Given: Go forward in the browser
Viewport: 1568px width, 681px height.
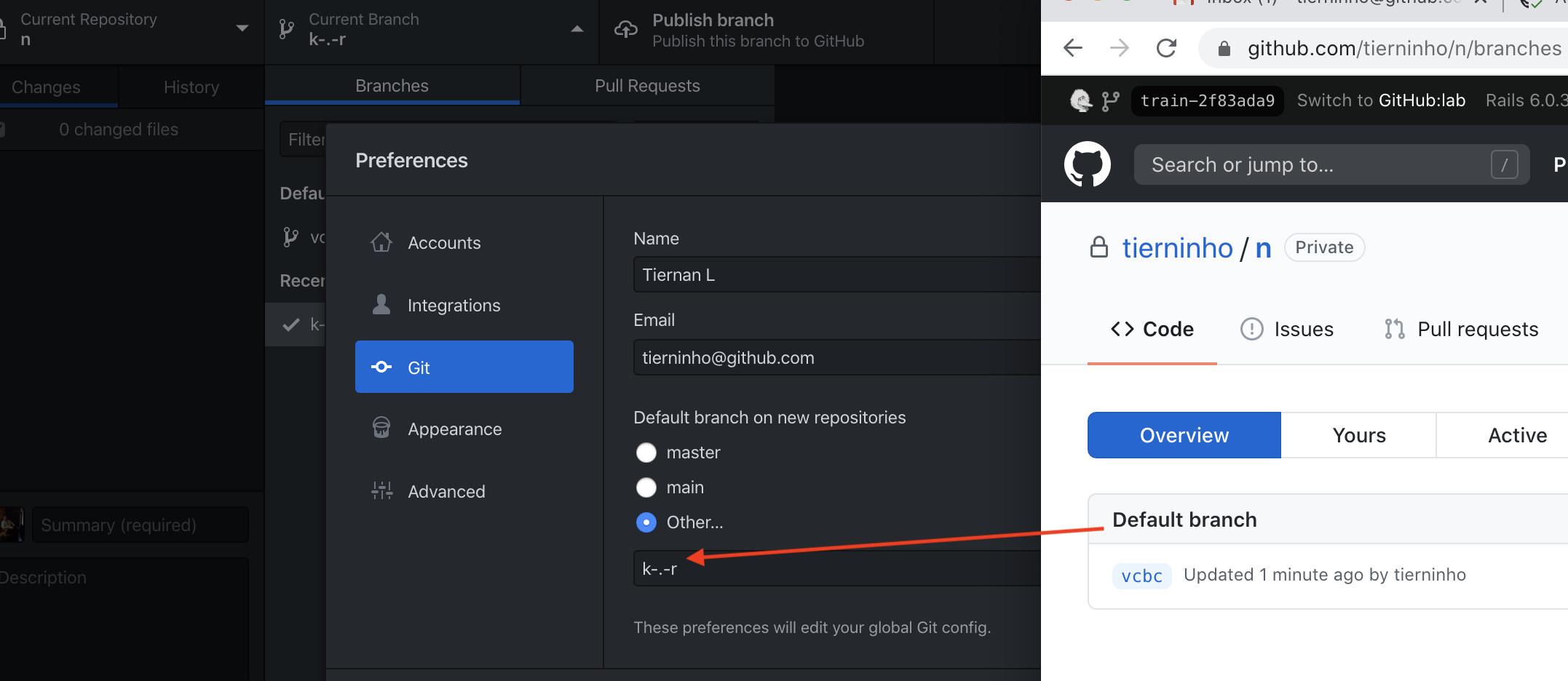Looking at the screenshot, I should coord(1120,48).
